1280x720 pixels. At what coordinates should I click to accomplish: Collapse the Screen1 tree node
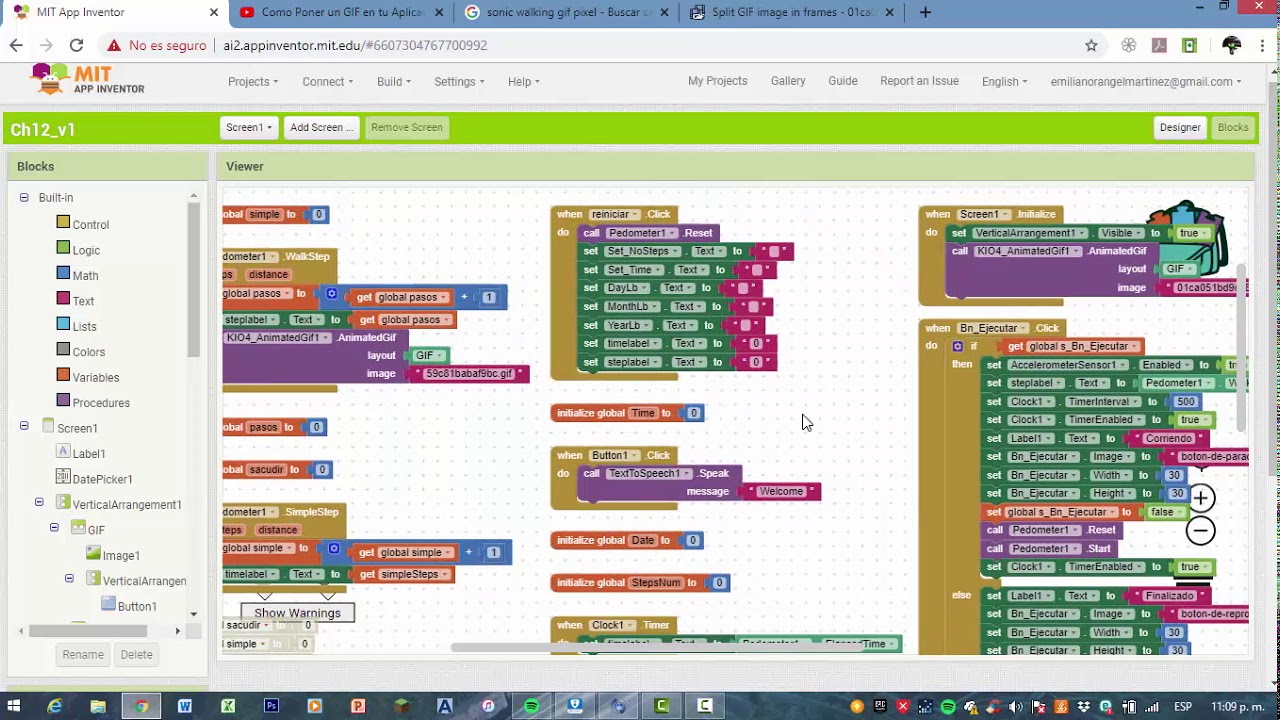click(x=24, y=427)
